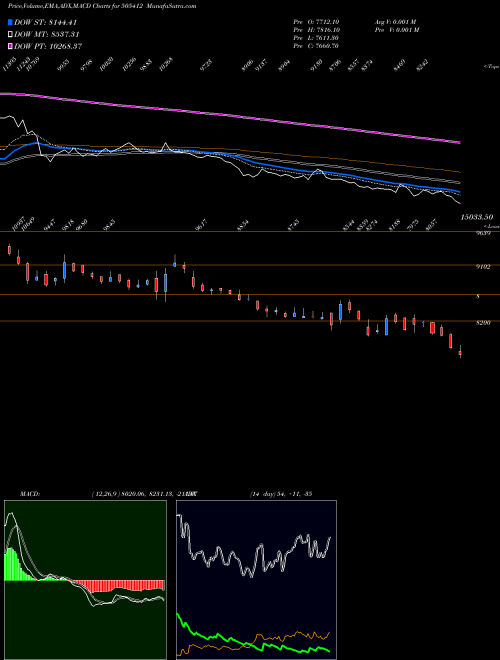Screen dimensions: 500x660
Task: Click the (14 day) ADX values text
Action: pos(281,494)
